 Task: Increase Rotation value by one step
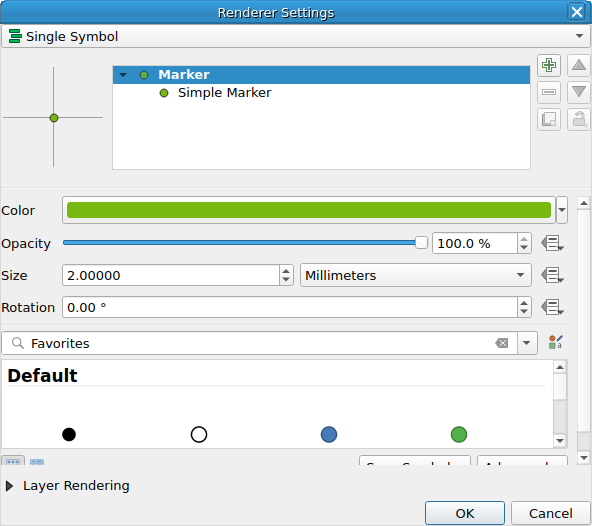[524, 303]
